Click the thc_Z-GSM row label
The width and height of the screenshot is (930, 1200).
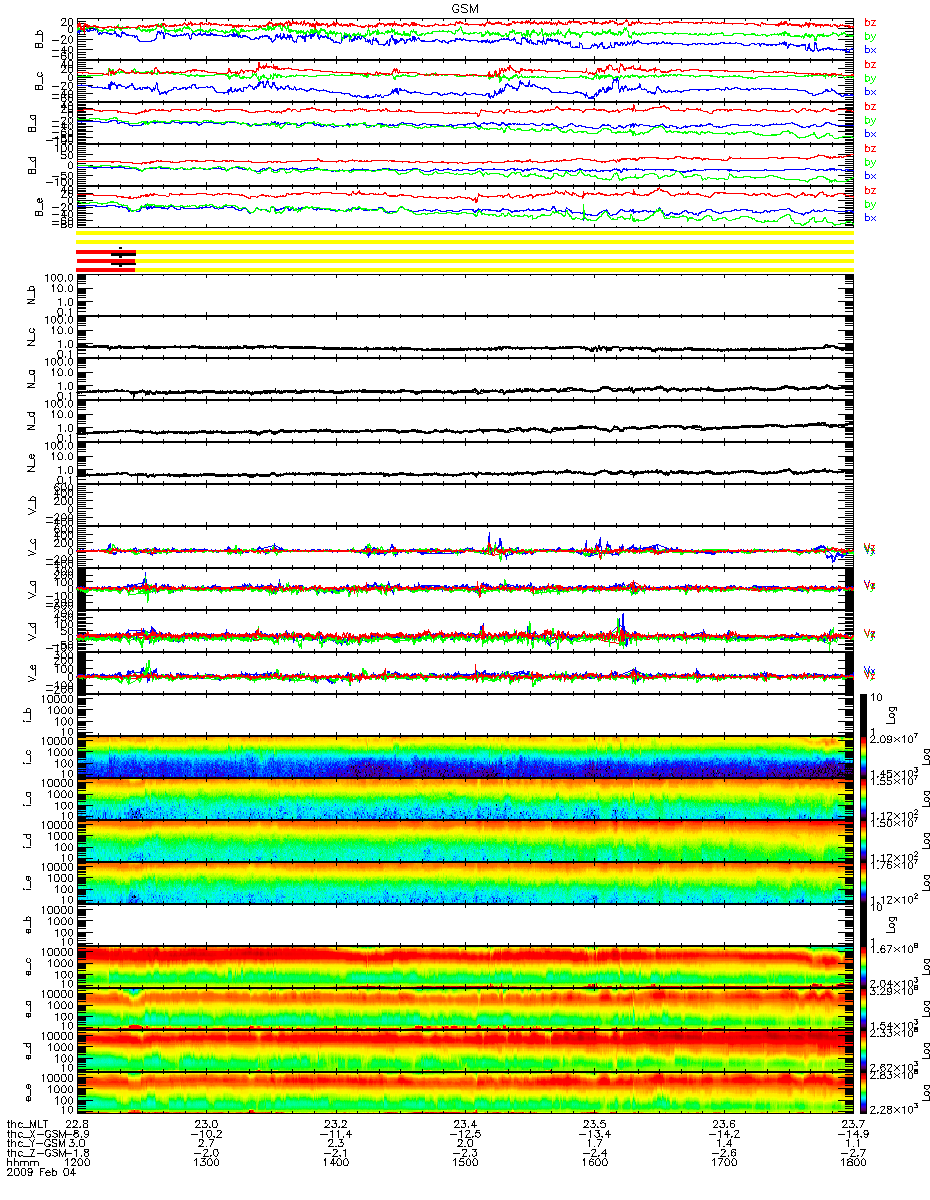click(35, 1153)
